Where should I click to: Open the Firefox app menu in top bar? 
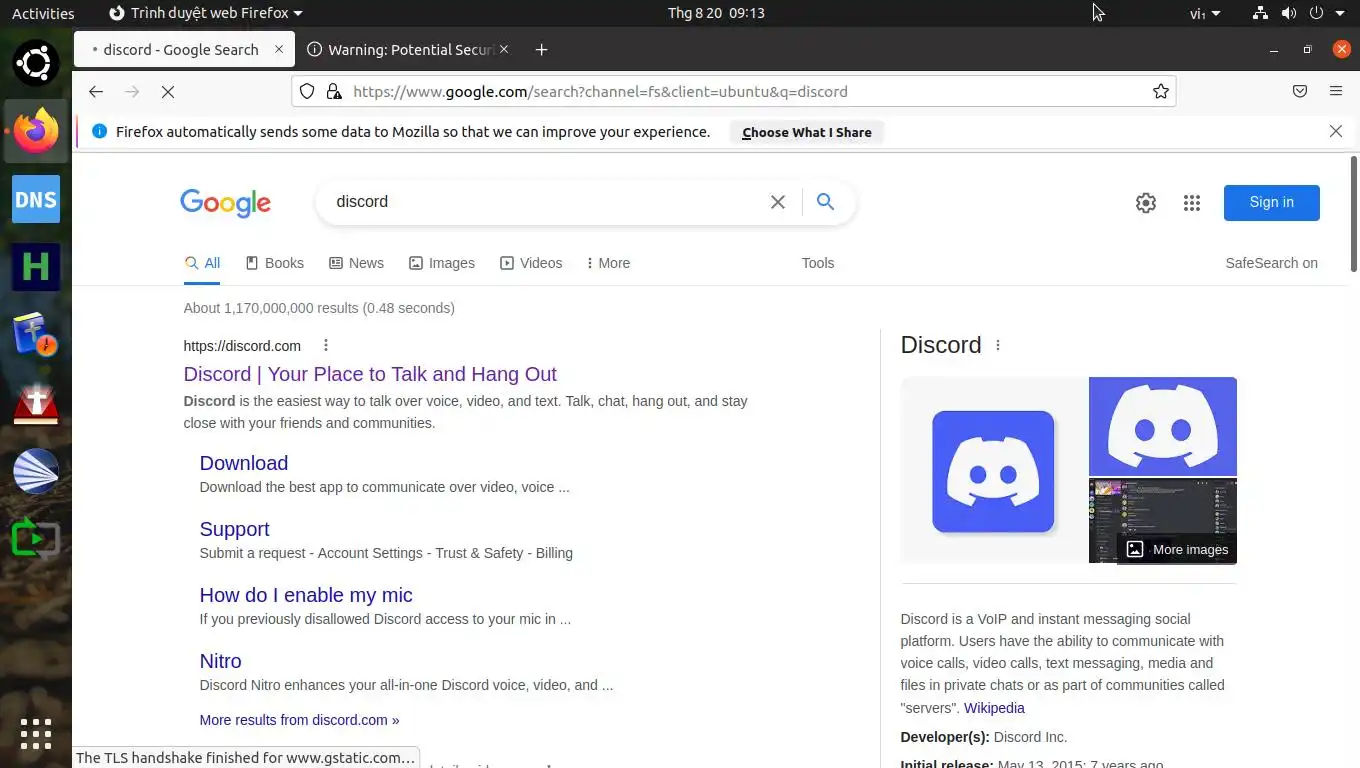(205, 13)
